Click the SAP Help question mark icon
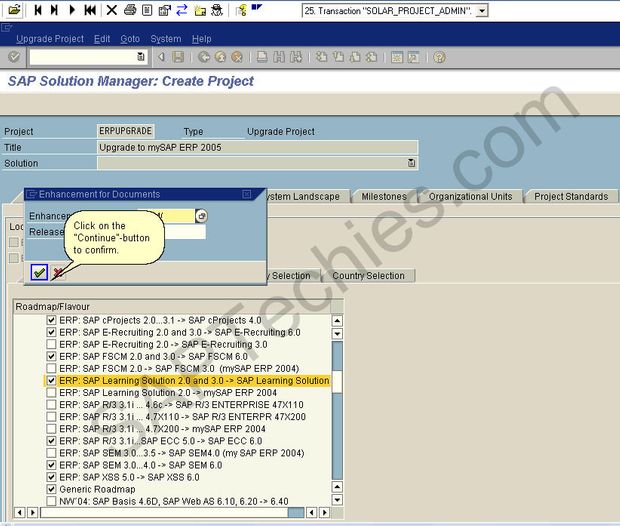Image resolution: width=620 pixels, height=526 pixels. pyautogui.click(x=439, y=57)
